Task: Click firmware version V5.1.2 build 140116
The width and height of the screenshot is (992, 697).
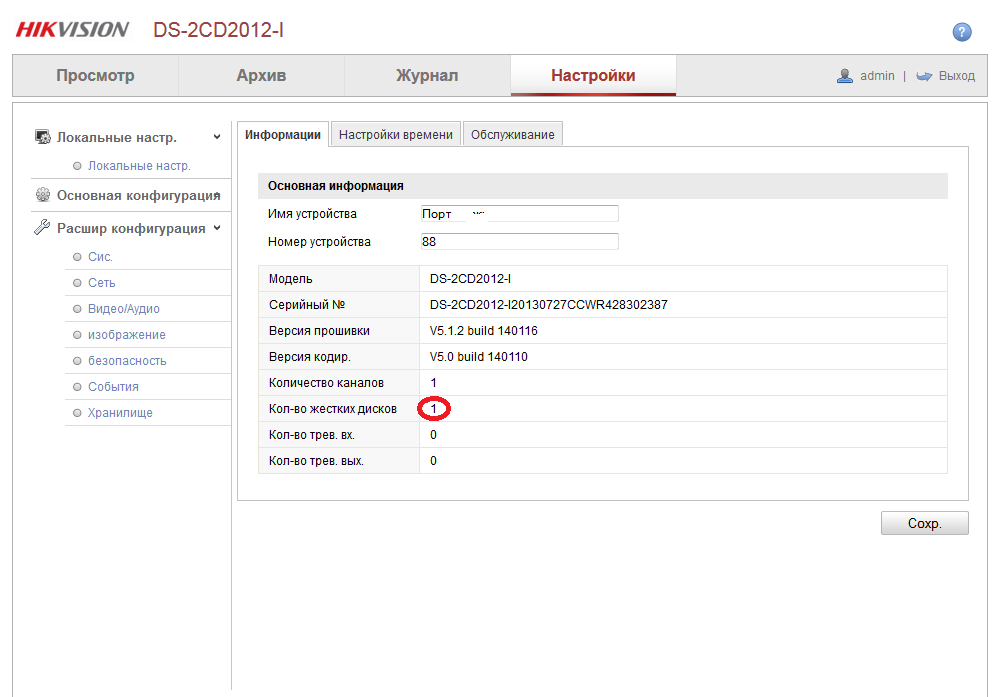Action: 483,331
